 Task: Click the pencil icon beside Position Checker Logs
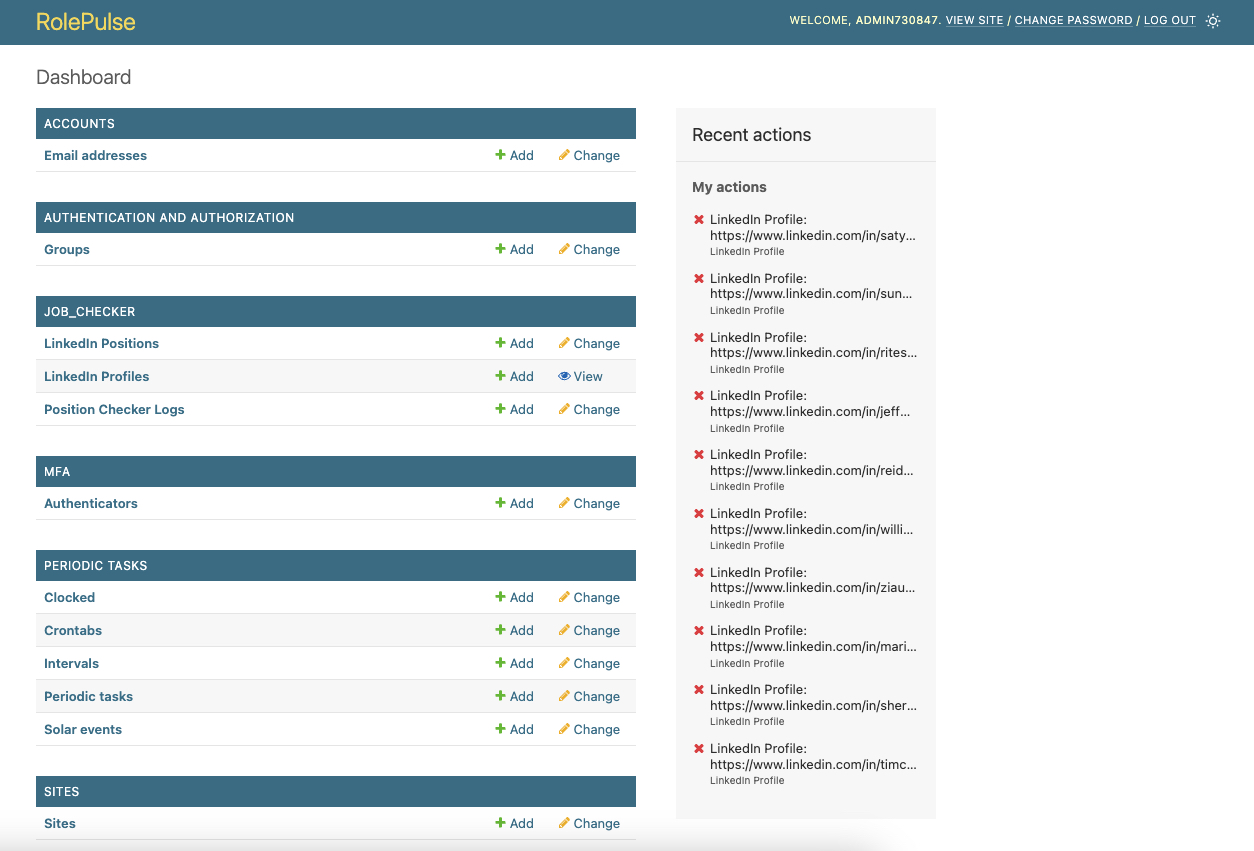565,409
